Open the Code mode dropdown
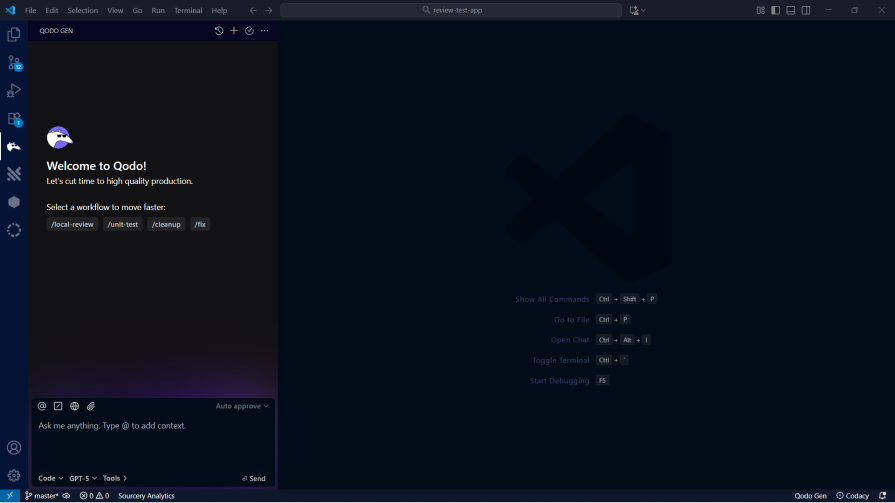The width and height of the screenshot is (895, 503). [x=50, y=478]
